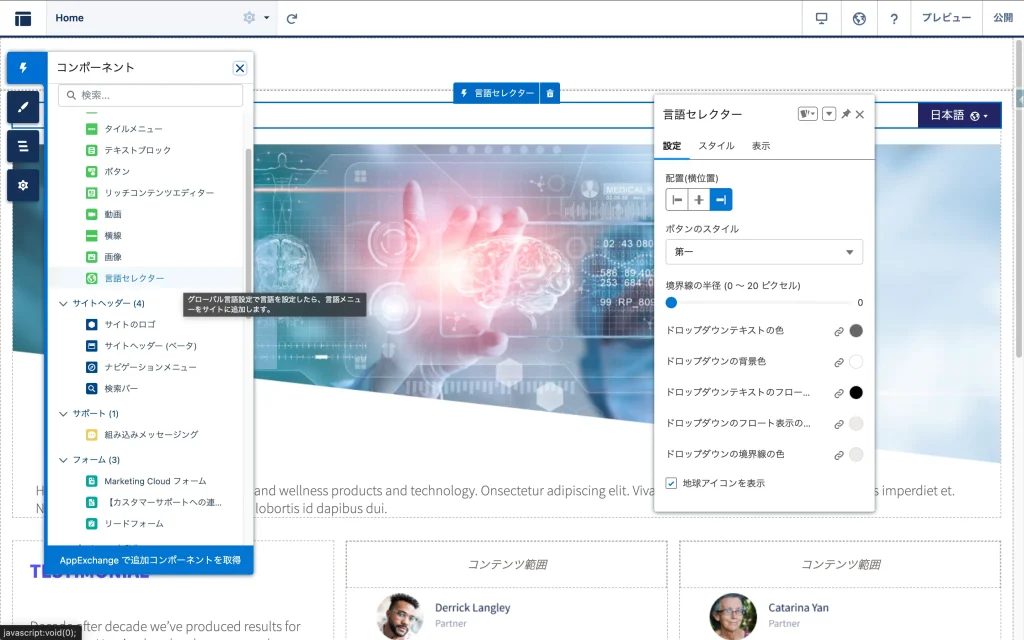Open the Settings gear in left sidebar
The image size is (1024, 640).
click(x=23, y=185)
